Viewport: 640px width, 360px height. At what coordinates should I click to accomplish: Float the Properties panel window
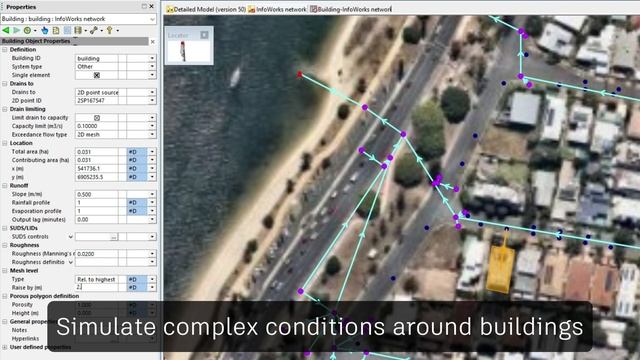click(144, 7)
